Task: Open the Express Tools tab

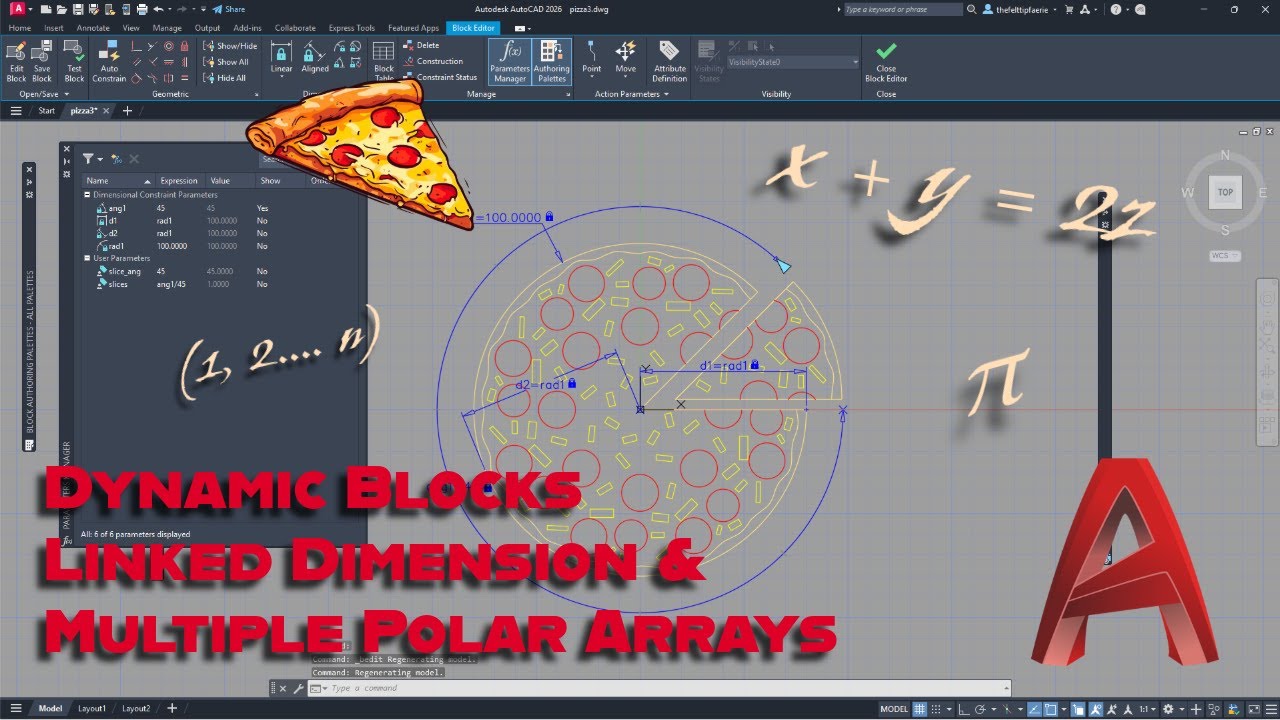Action: 352,28
